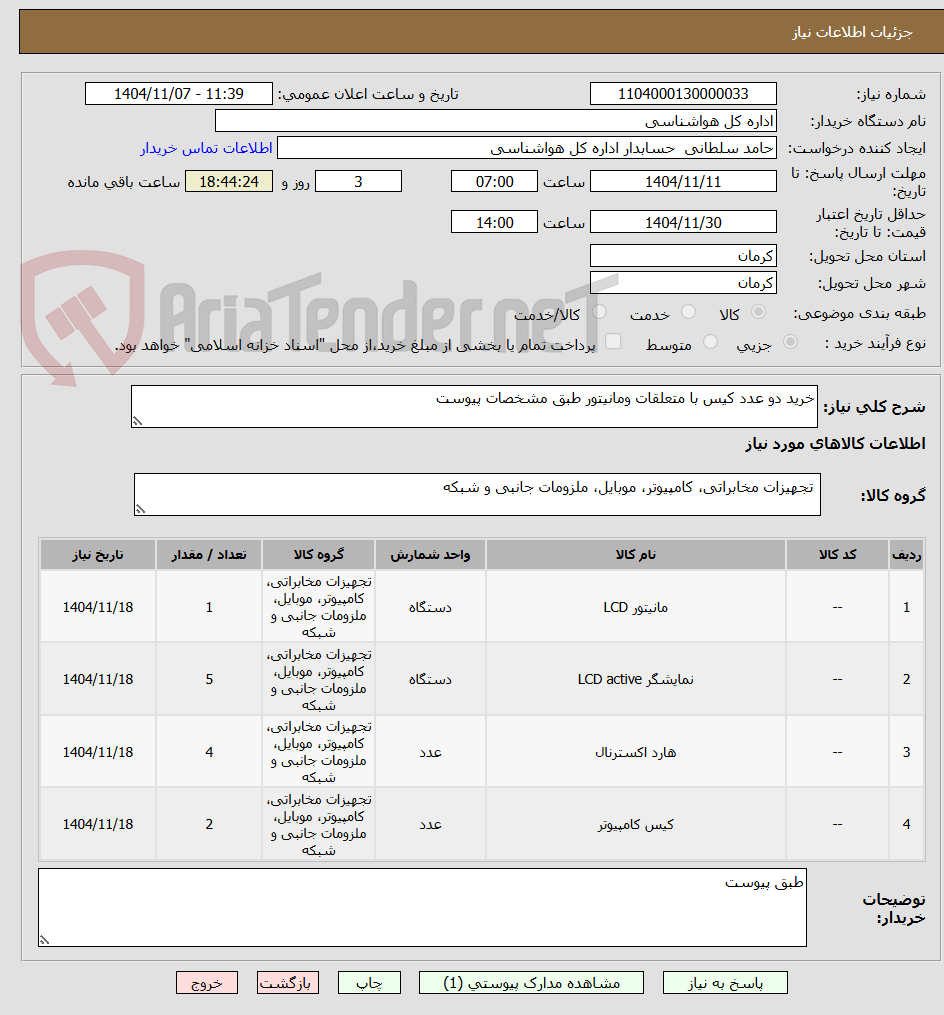Click the گروه کالا column header
The image size is (944, 1015).
tap(319, 555)
